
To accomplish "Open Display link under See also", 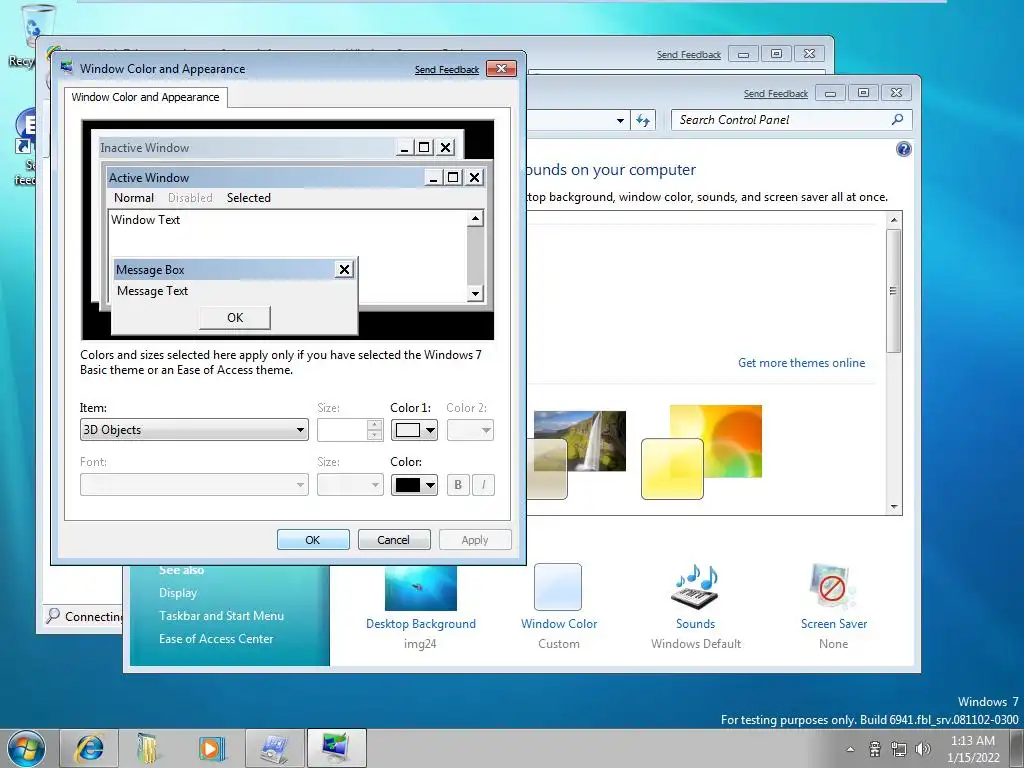I will pyautogui.click(x=178, y=593).
